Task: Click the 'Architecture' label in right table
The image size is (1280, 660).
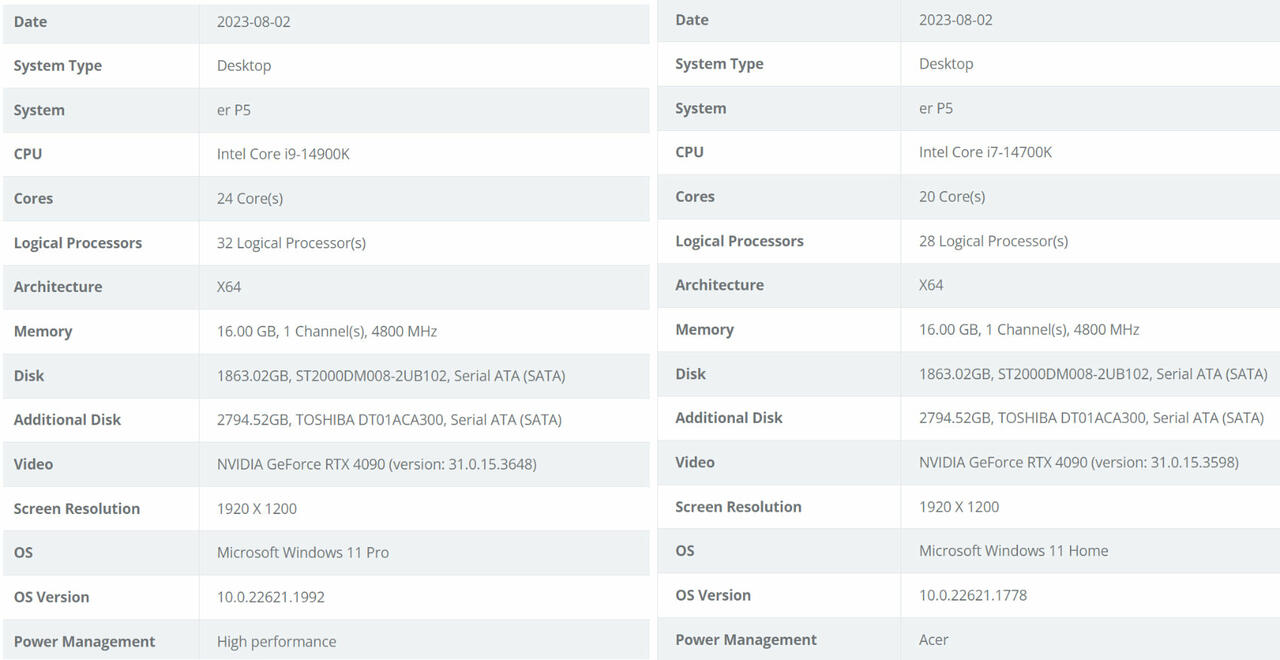Action: 719,285
